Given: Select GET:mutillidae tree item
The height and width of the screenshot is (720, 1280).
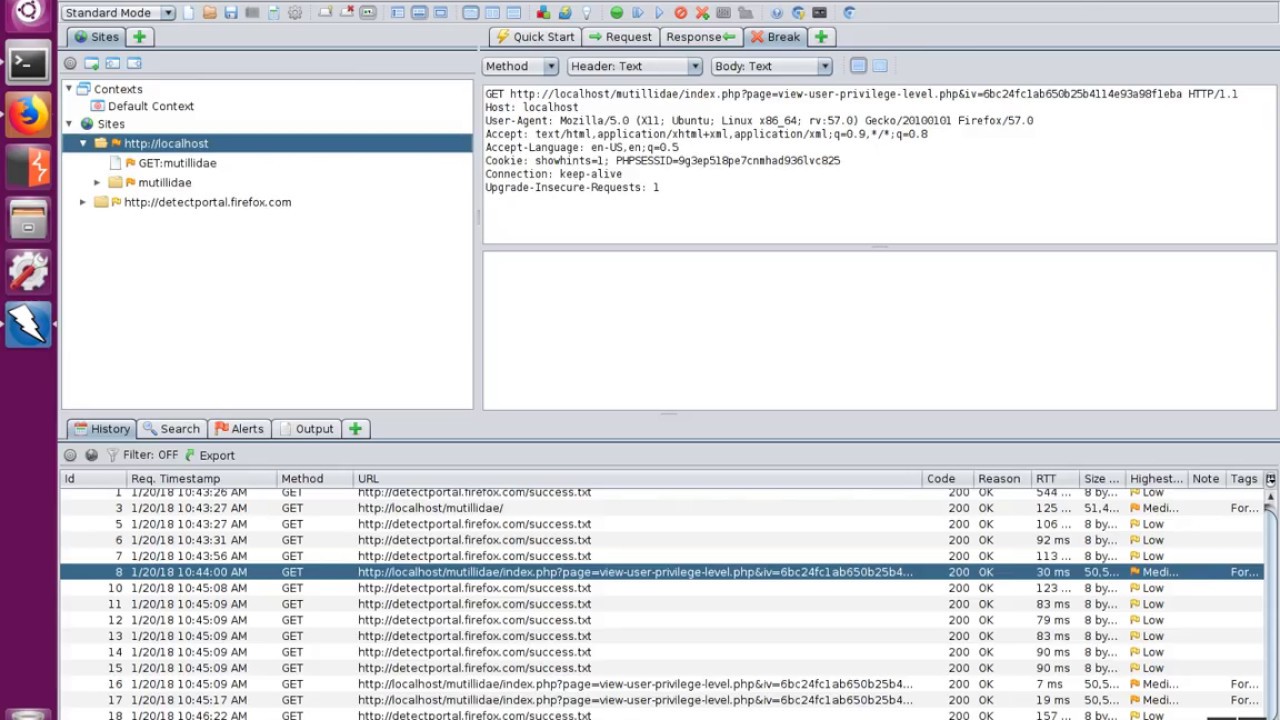Looking at the screenshot, I should 177,163.
